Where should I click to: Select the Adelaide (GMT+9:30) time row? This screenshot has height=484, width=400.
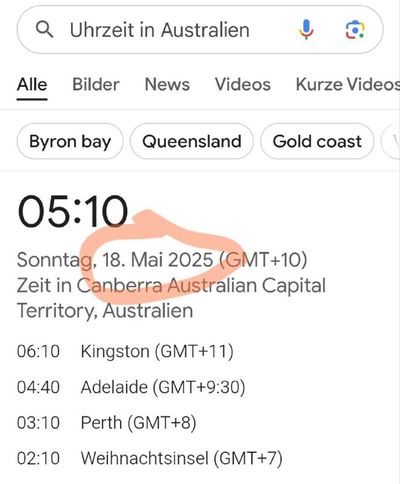pos(131,387)
